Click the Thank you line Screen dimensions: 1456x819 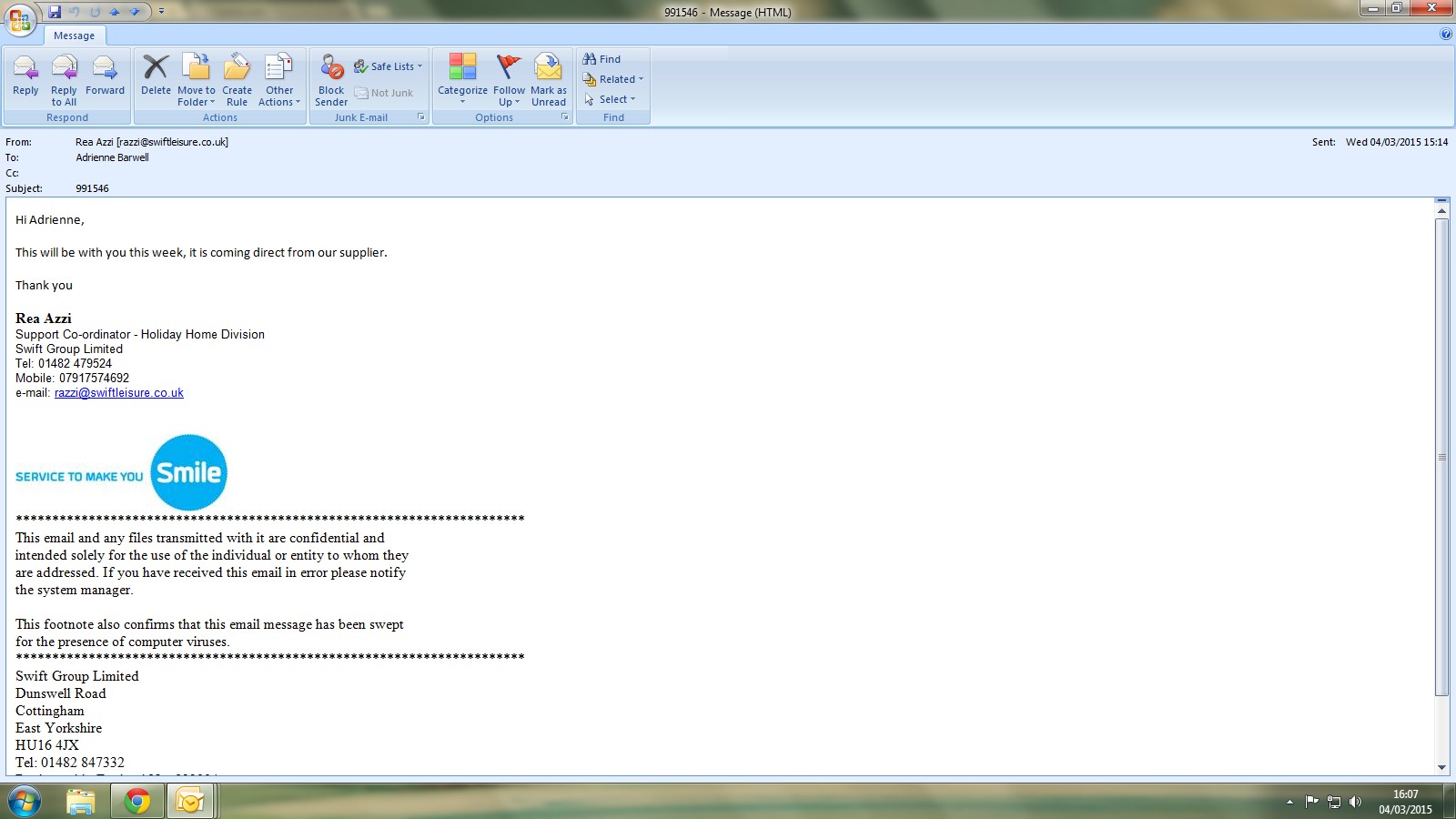(44, 285)
